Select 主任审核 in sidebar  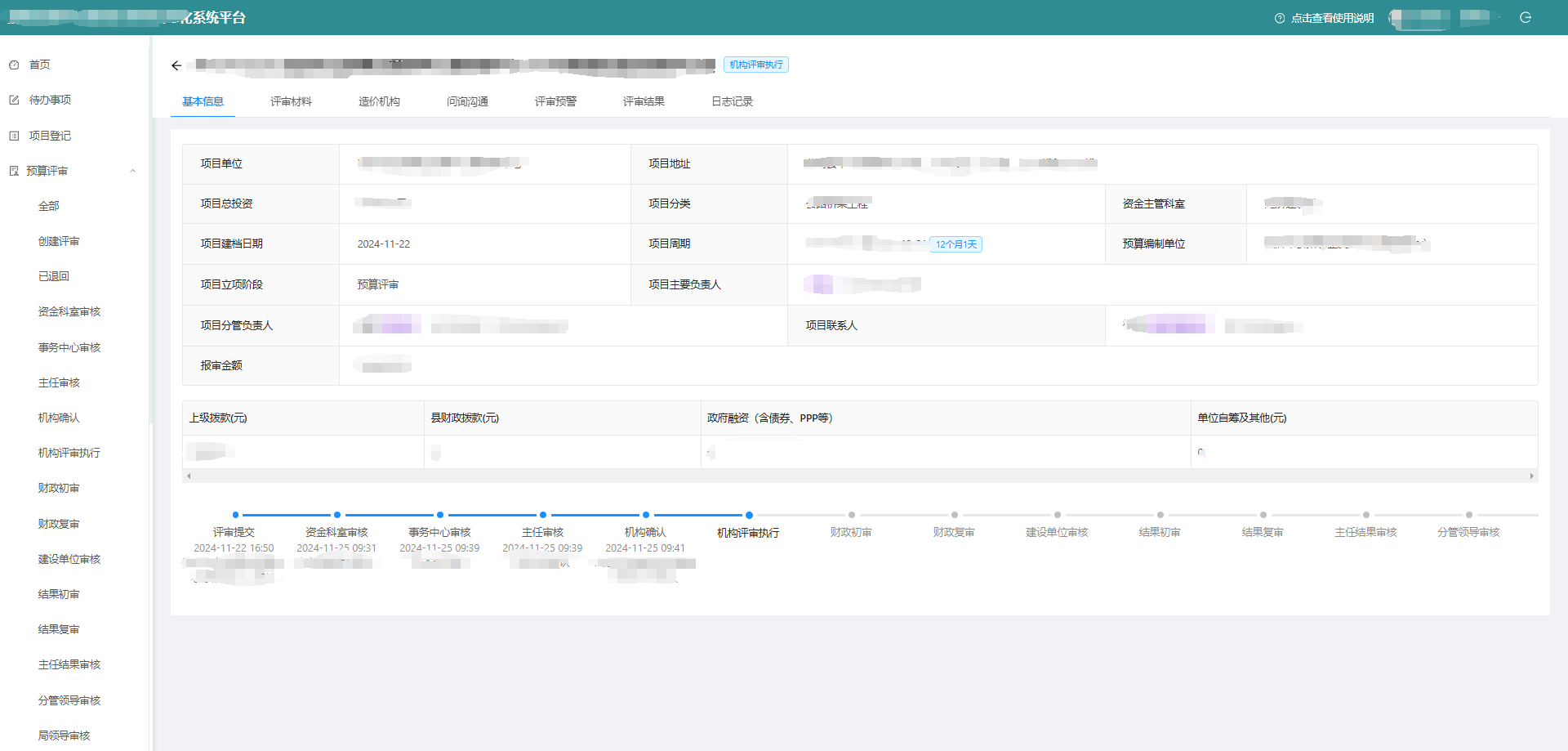[59, 382]
